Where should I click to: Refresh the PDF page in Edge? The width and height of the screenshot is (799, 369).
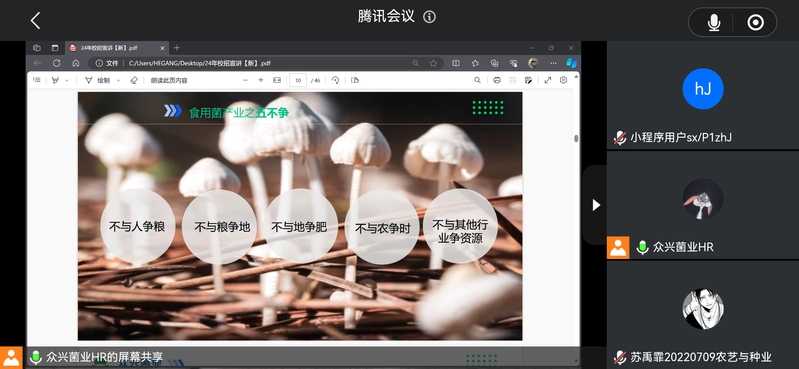click(57, 63)
